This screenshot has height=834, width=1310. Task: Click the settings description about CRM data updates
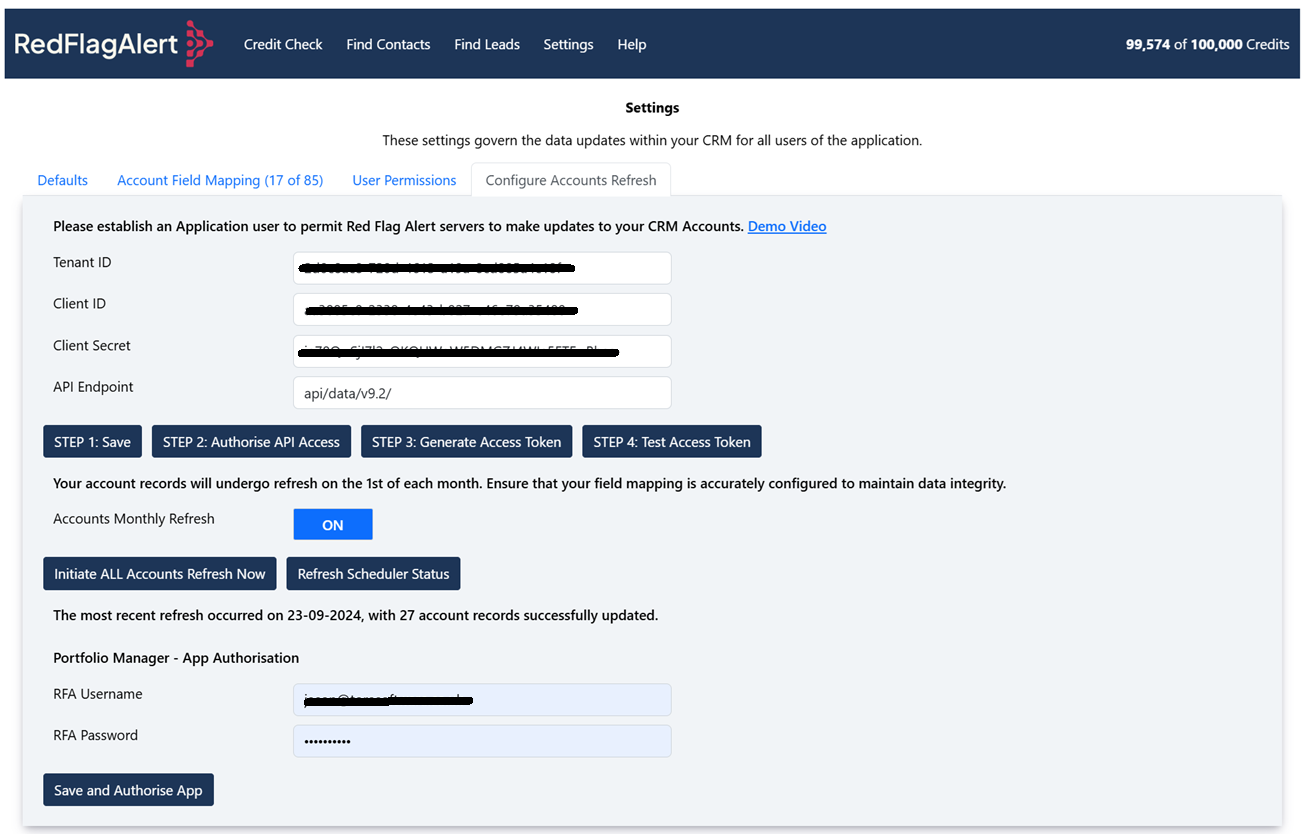click(652, 140)
